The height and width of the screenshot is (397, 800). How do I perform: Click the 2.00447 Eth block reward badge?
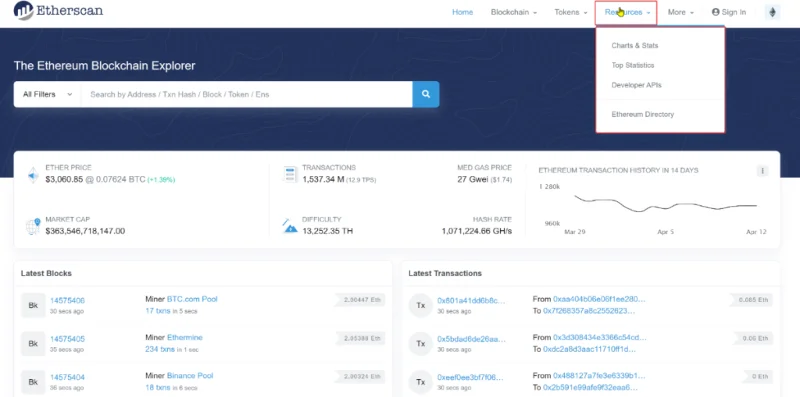361,300
